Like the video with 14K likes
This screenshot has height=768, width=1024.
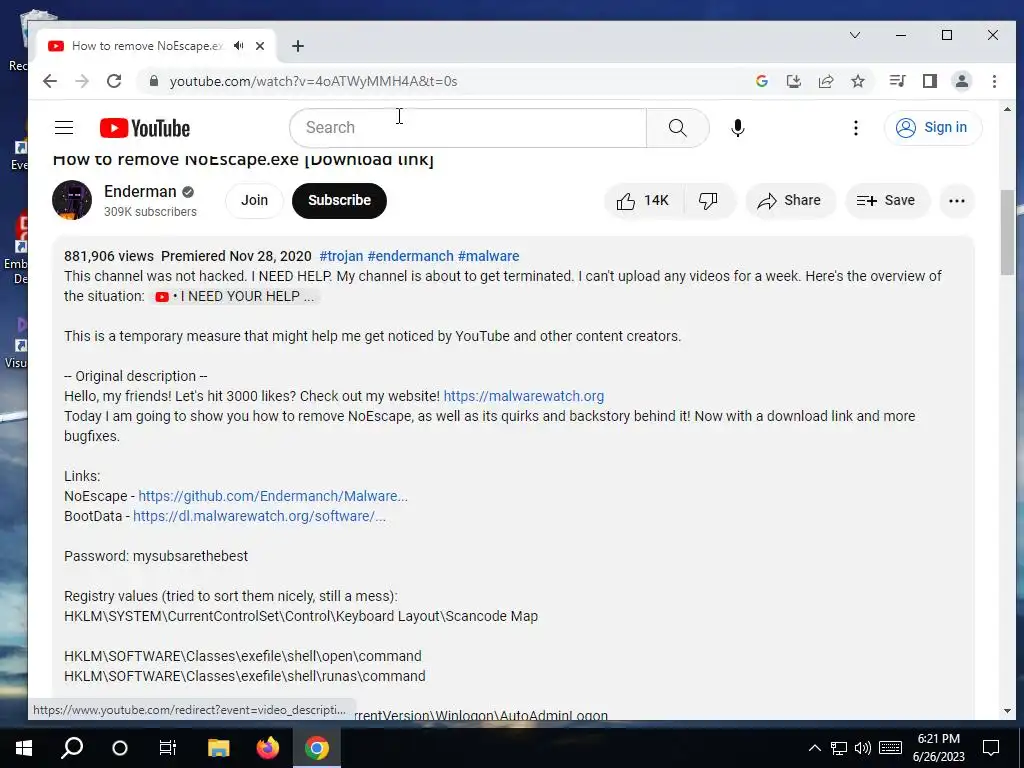(x=643, y=200)
